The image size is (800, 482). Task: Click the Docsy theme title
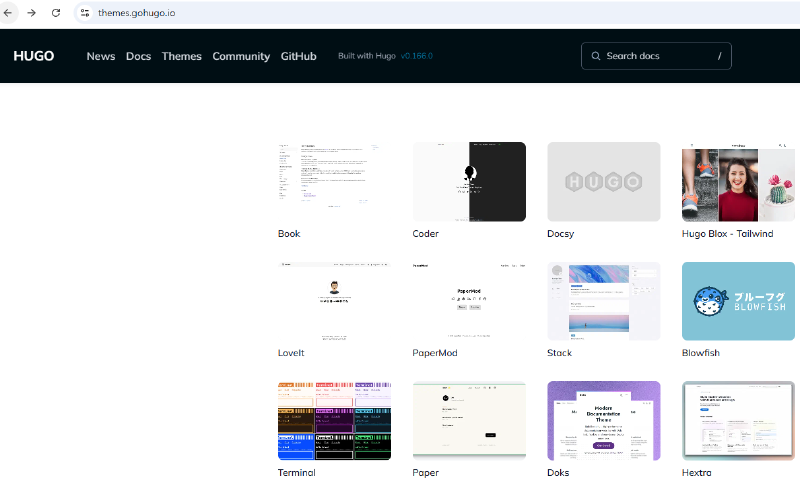[560, 234]
